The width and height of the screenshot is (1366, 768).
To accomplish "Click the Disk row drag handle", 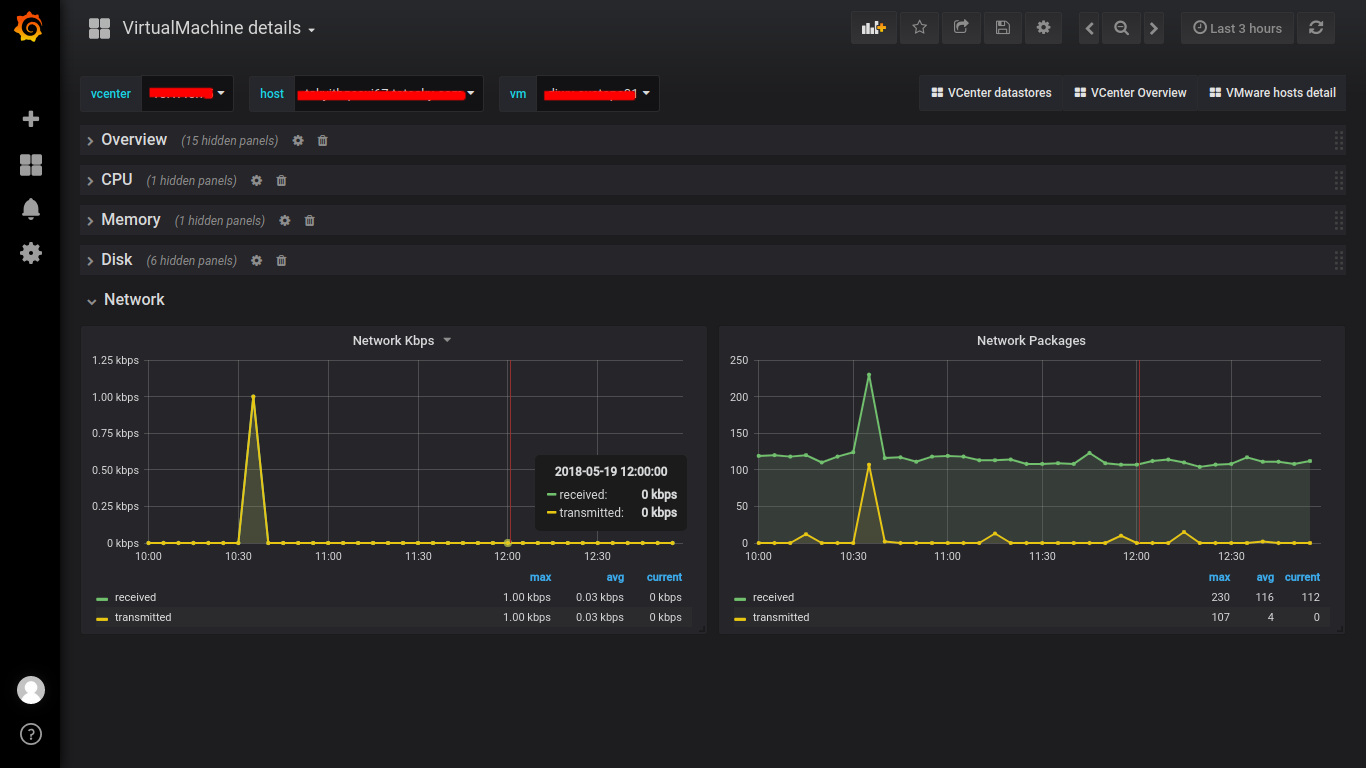I will click(x=1338, y=261).
